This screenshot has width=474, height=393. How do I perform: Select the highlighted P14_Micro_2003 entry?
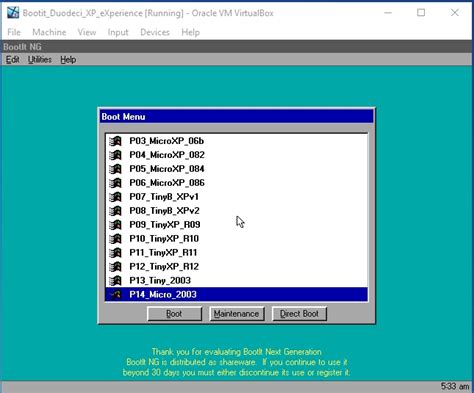click(x=237, y=295)
